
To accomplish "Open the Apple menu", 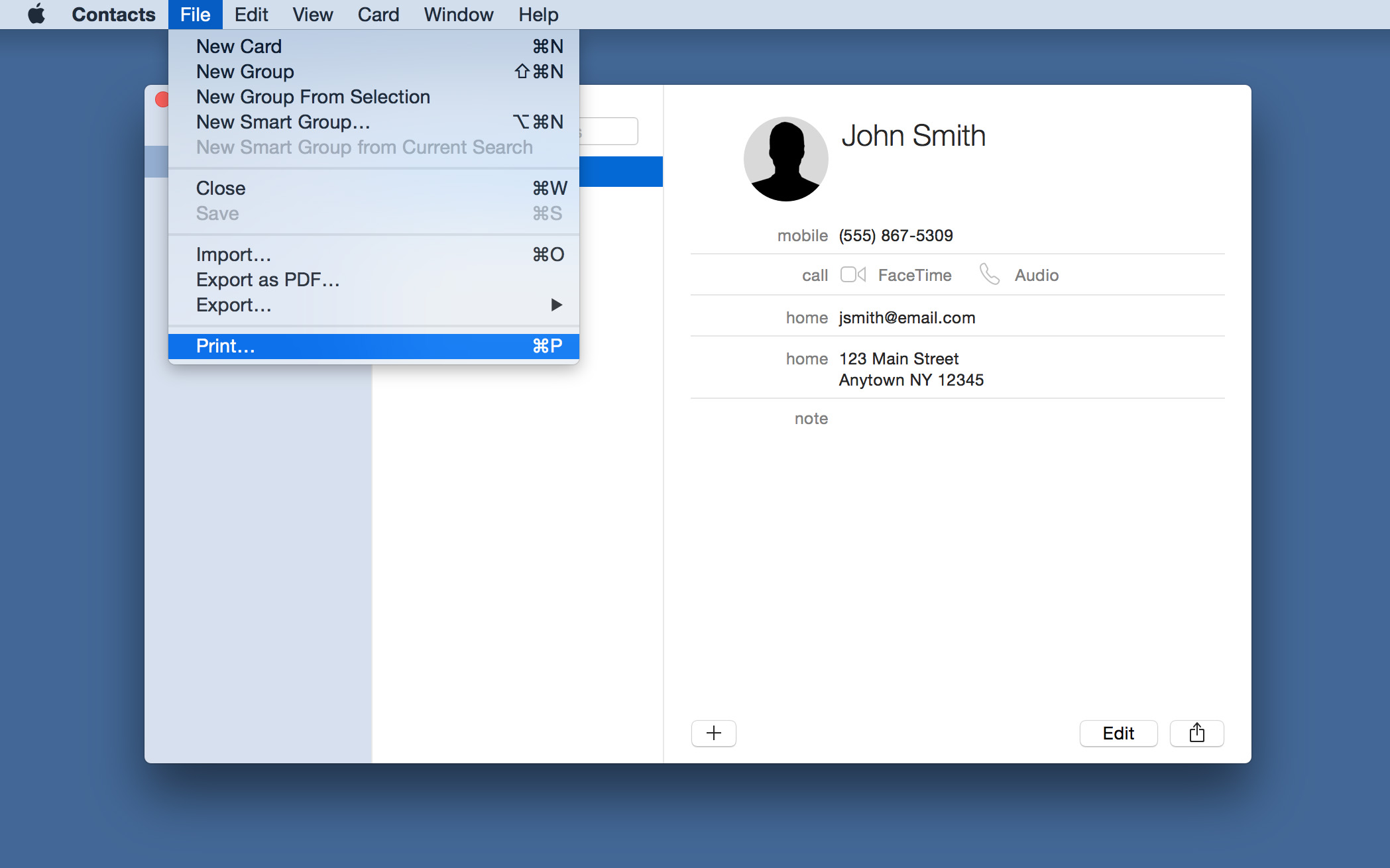I will [x=37, y=14].
